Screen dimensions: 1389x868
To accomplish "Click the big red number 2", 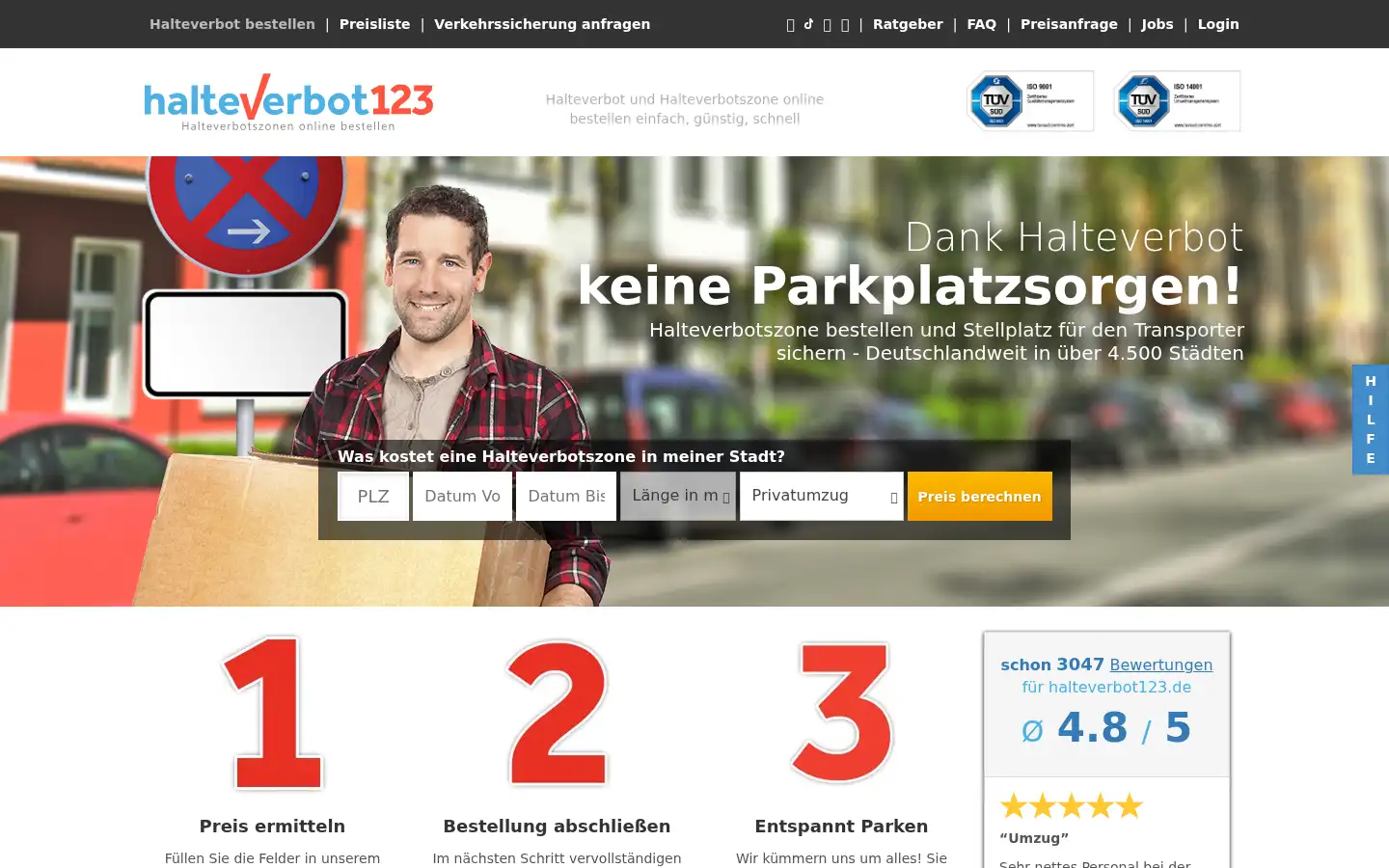I will pyautogui.click(x=558, y=713).
